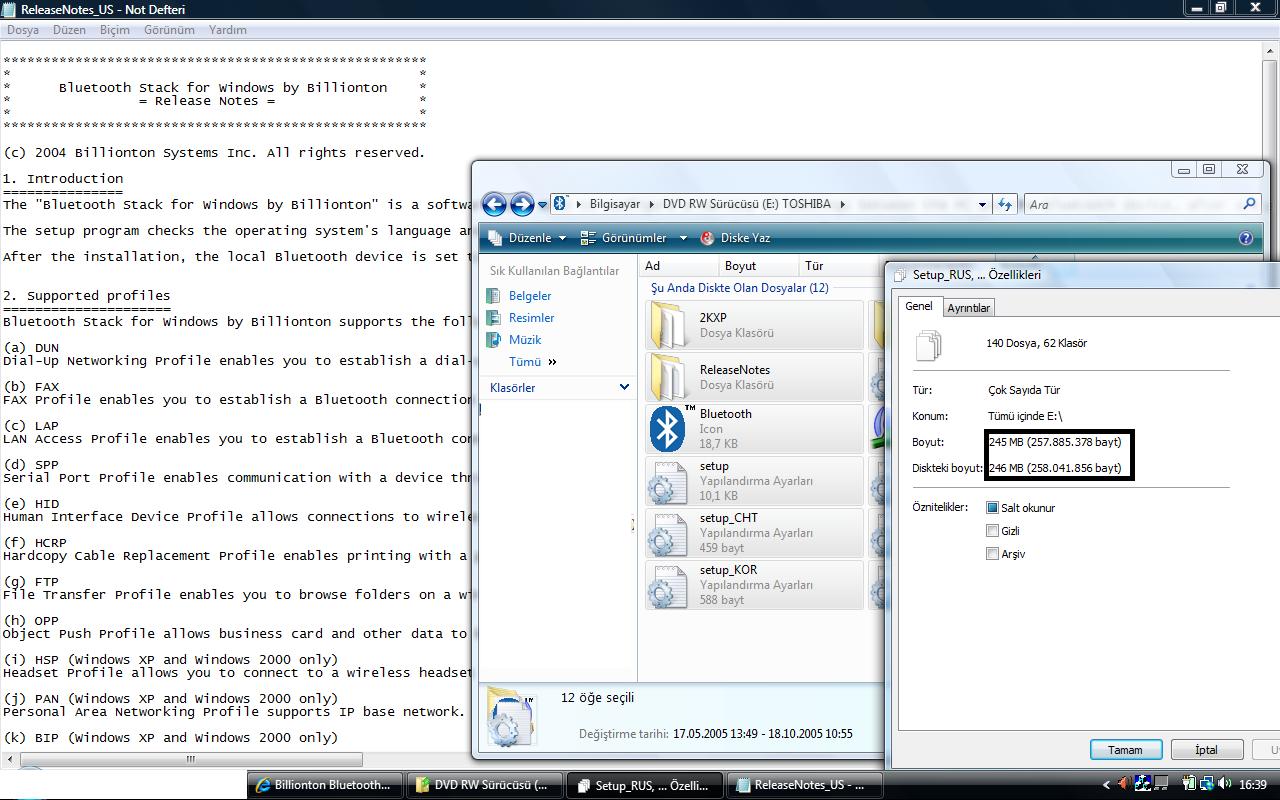Click the Billionton Bluetooth taskbar button
This screenshot has height=800, width=1280.
point(325,785)
